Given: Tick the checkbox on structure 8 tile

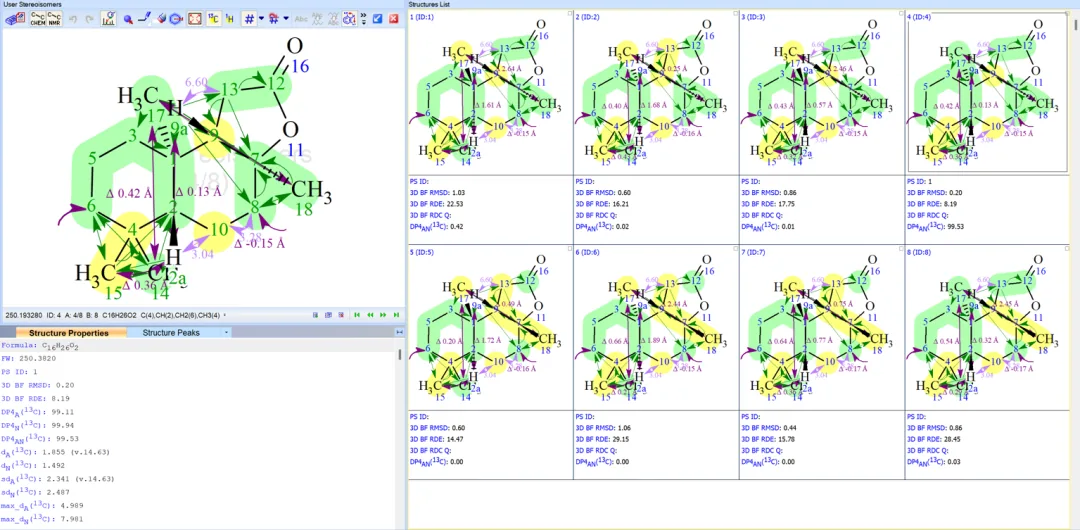Looking at the screenshot, I should tap(1066, 249).
